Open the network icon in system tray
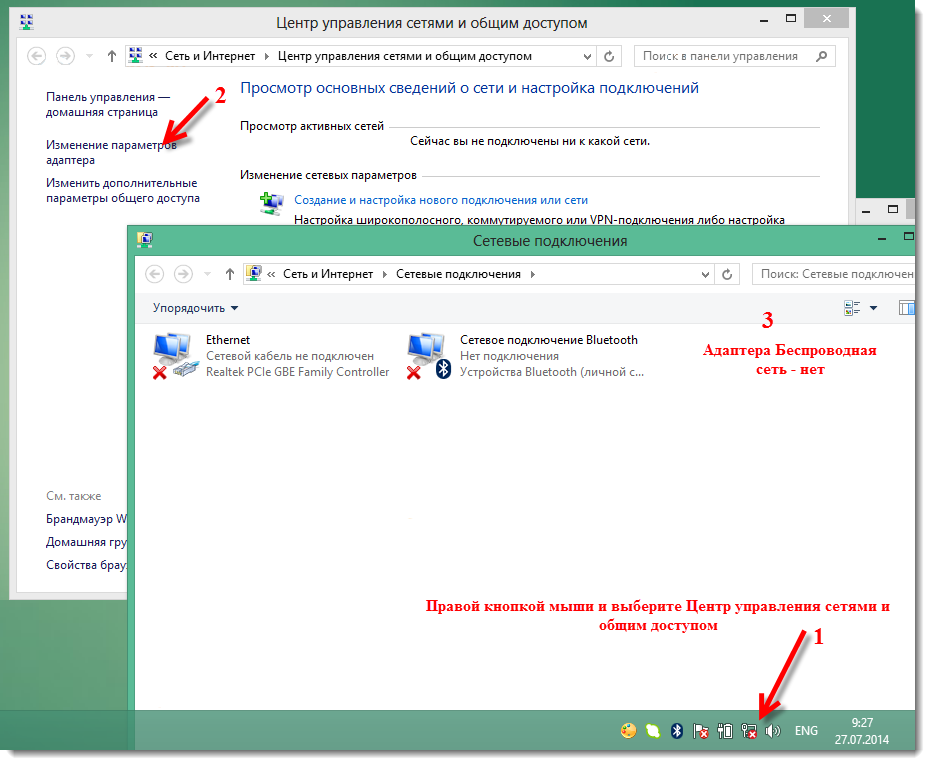930x765 pixels. [x=749, y=730]
